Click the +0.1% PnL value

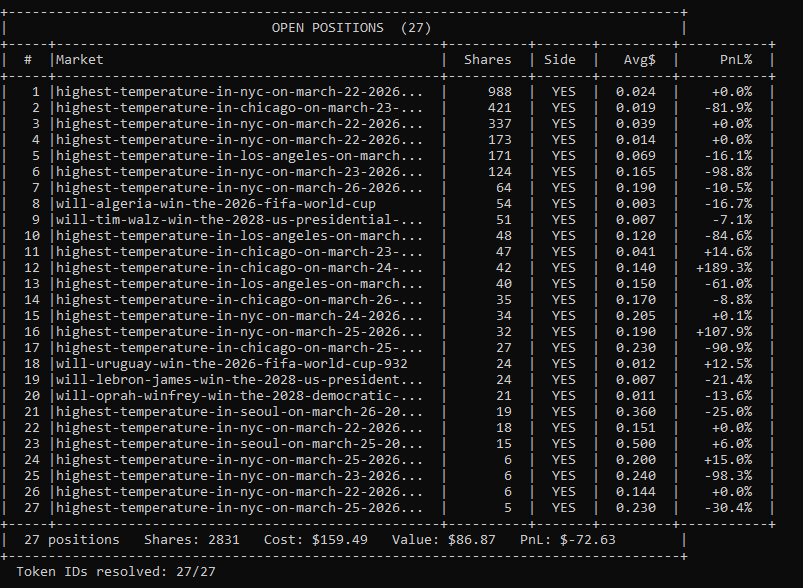732,316
